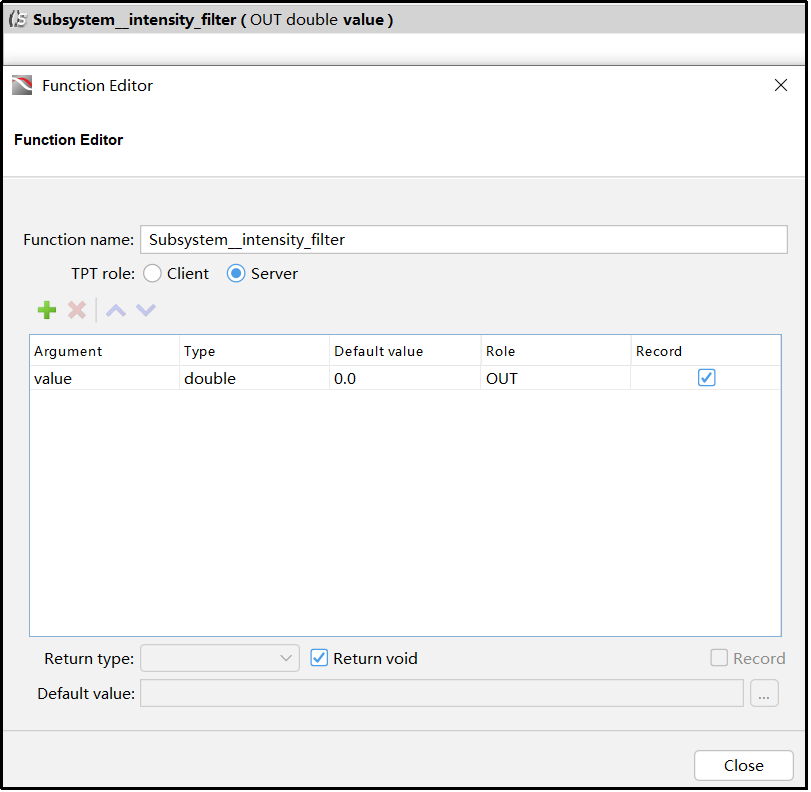Delete the selected argument with the red X icon

click(x=77, y=310)
